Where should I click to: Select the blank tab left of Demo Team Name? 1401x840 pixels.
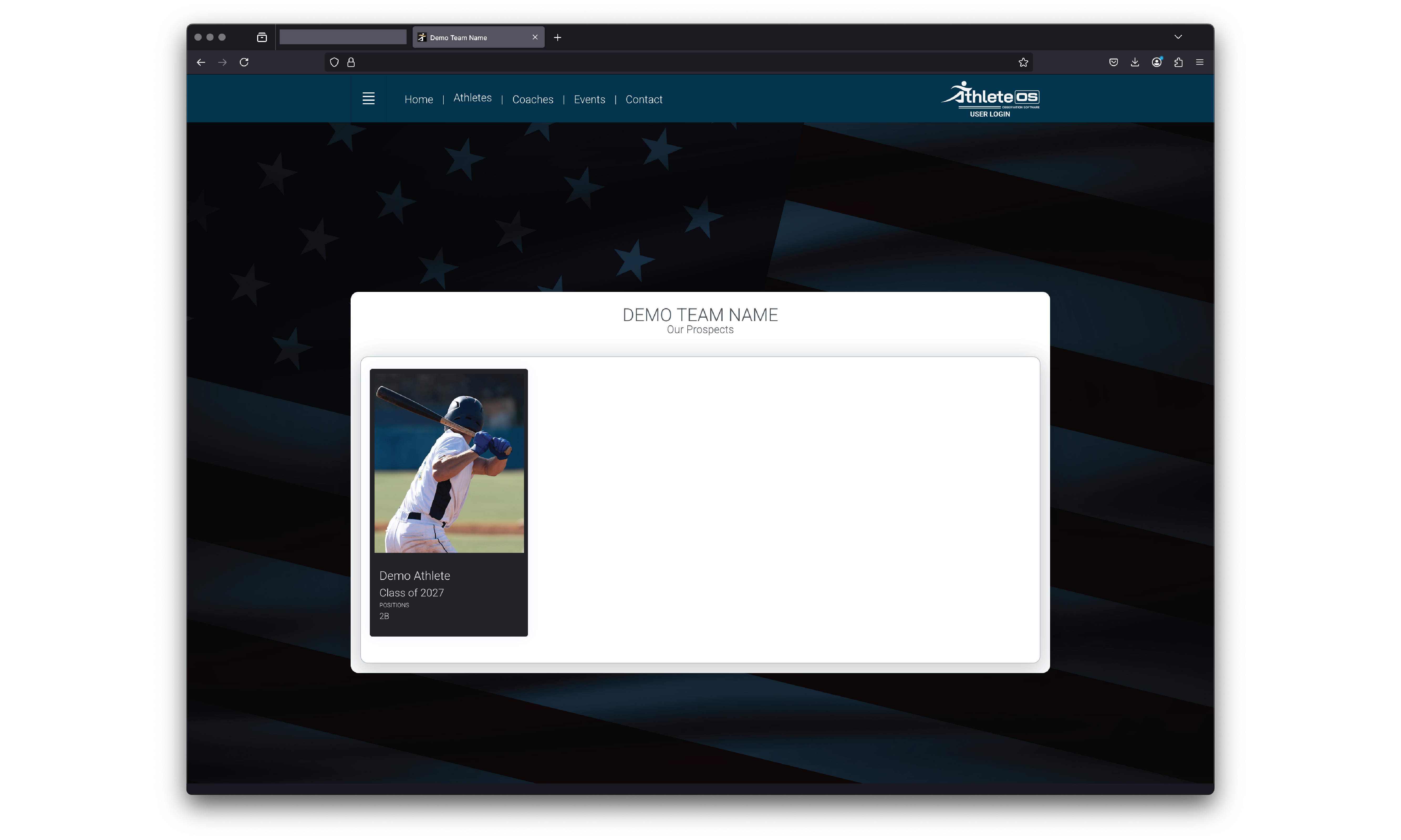pyautogui.click(x=343, y=37)
